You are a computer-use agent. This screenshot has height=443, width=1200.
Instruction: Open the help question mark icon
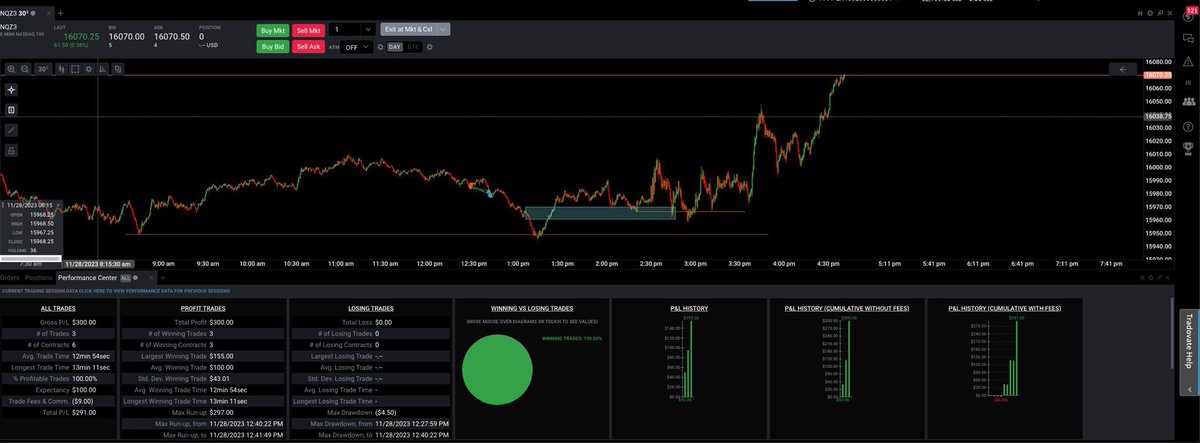tap(1188, 125)
